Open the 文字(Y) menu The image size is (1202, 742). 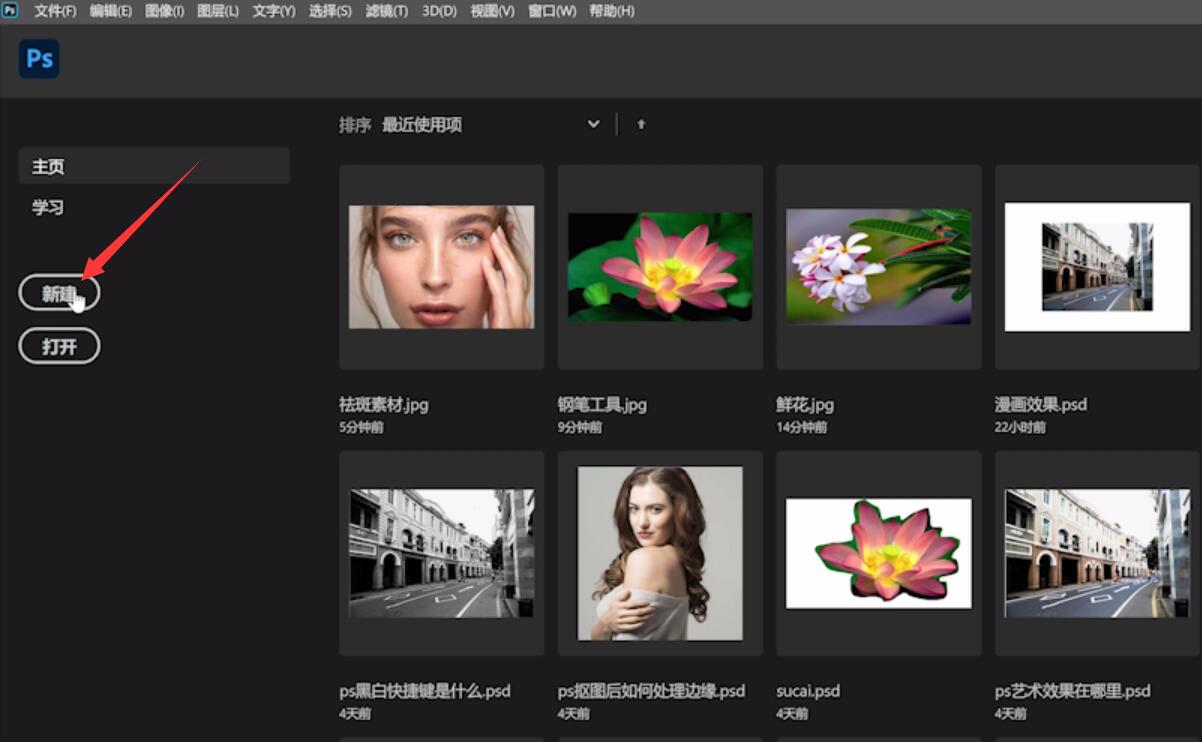tap(274, 11)
